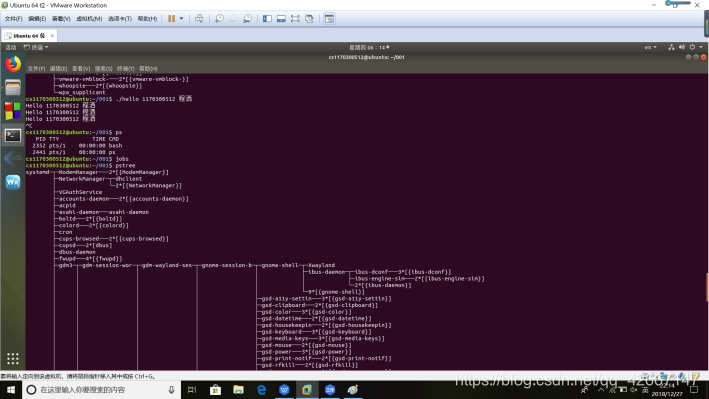Click the NetworkManager entry in pstree output
Image resolution: width=709 pixels, height=399 pixels.
(82, 179)
